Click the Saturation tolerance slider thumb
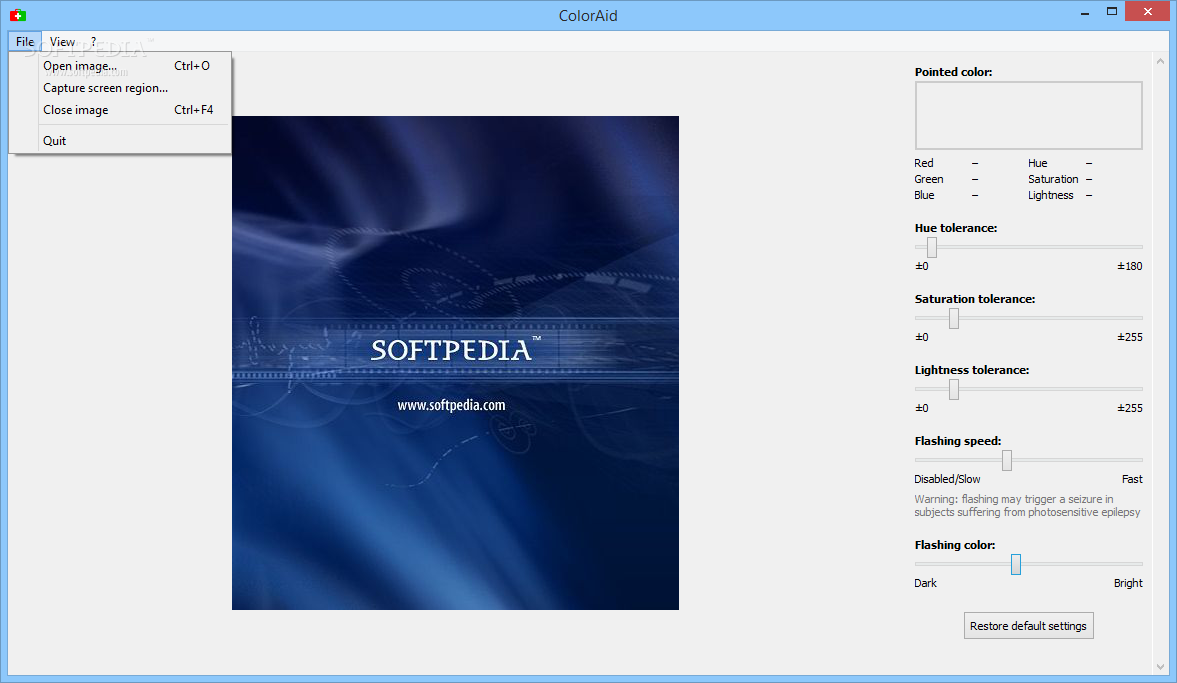Screen dimensions: 1177x683 pyautogui.click(x=953, y=318)
